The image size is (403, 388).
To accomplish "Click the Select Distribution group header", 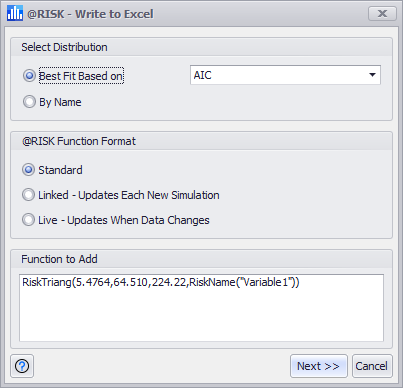I will [x=64, y=47].
